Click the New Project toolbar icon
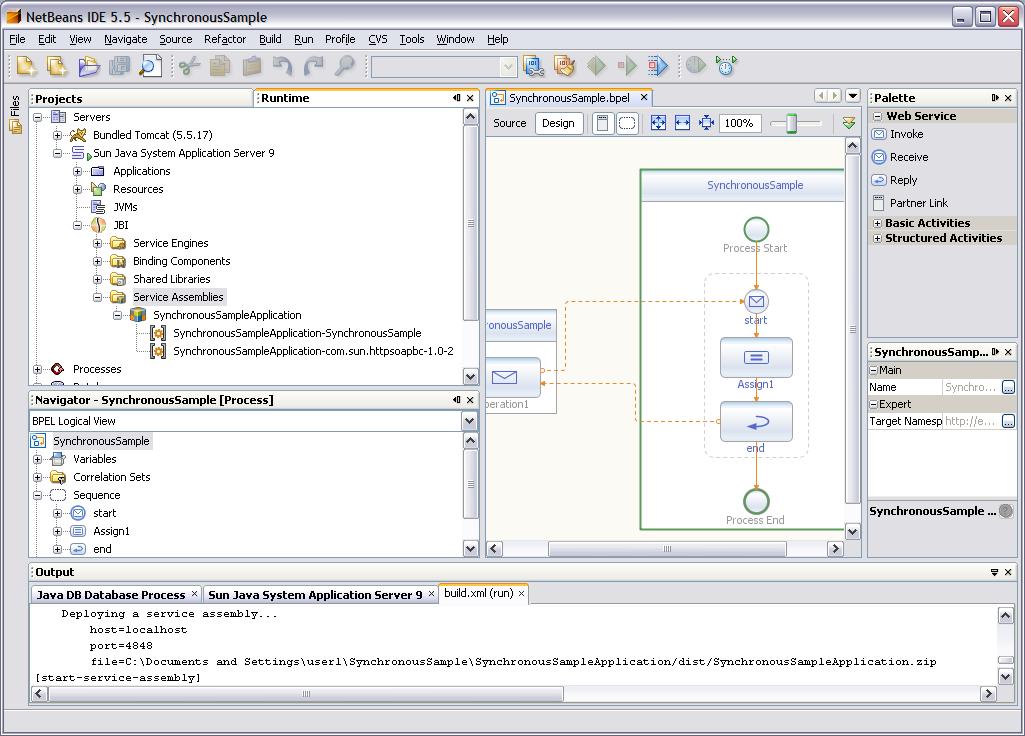The image size is (1025, 736). click(x=57, y=66)
